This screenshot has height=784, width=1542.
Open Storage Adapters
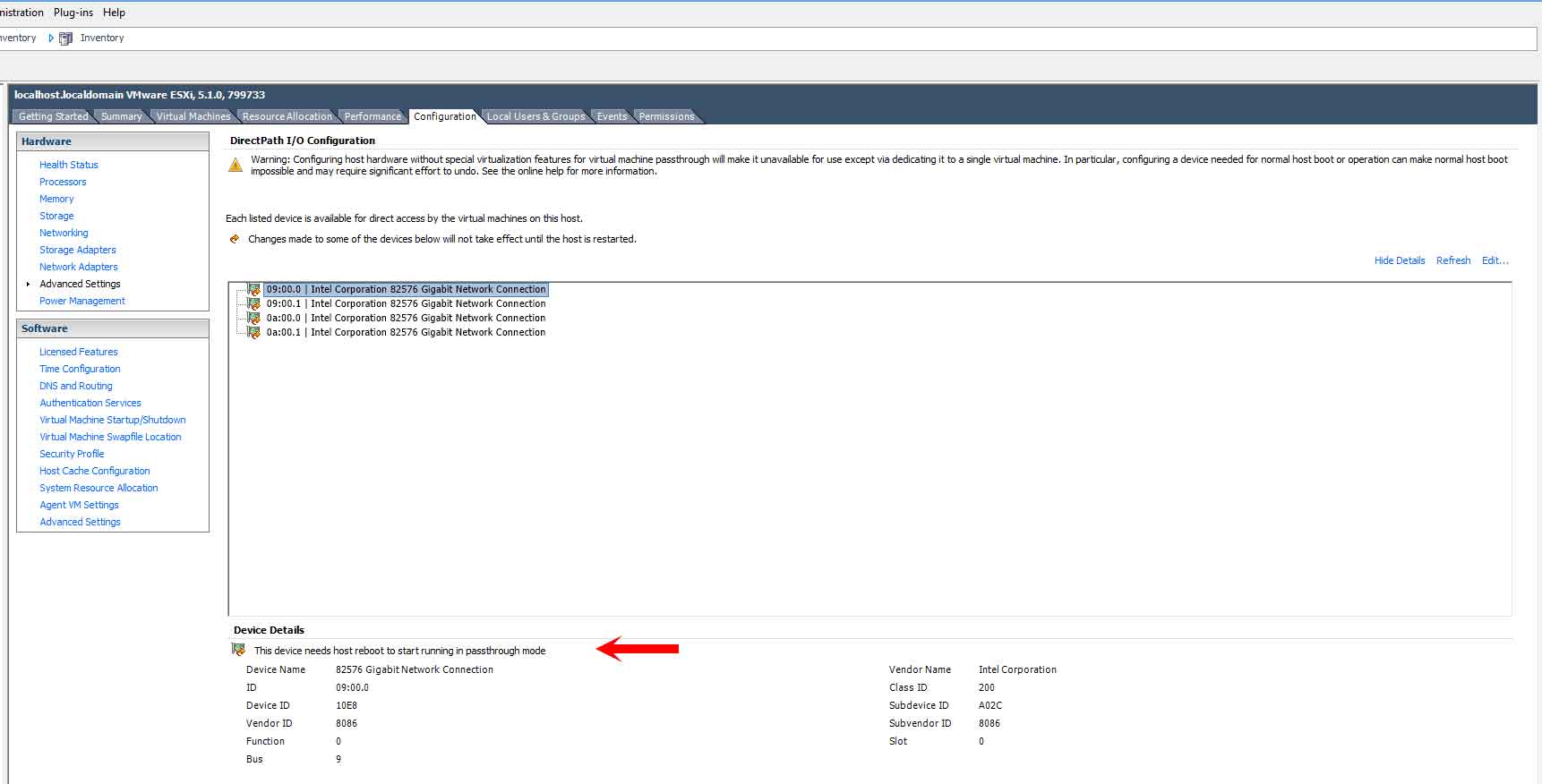(78, 250)
